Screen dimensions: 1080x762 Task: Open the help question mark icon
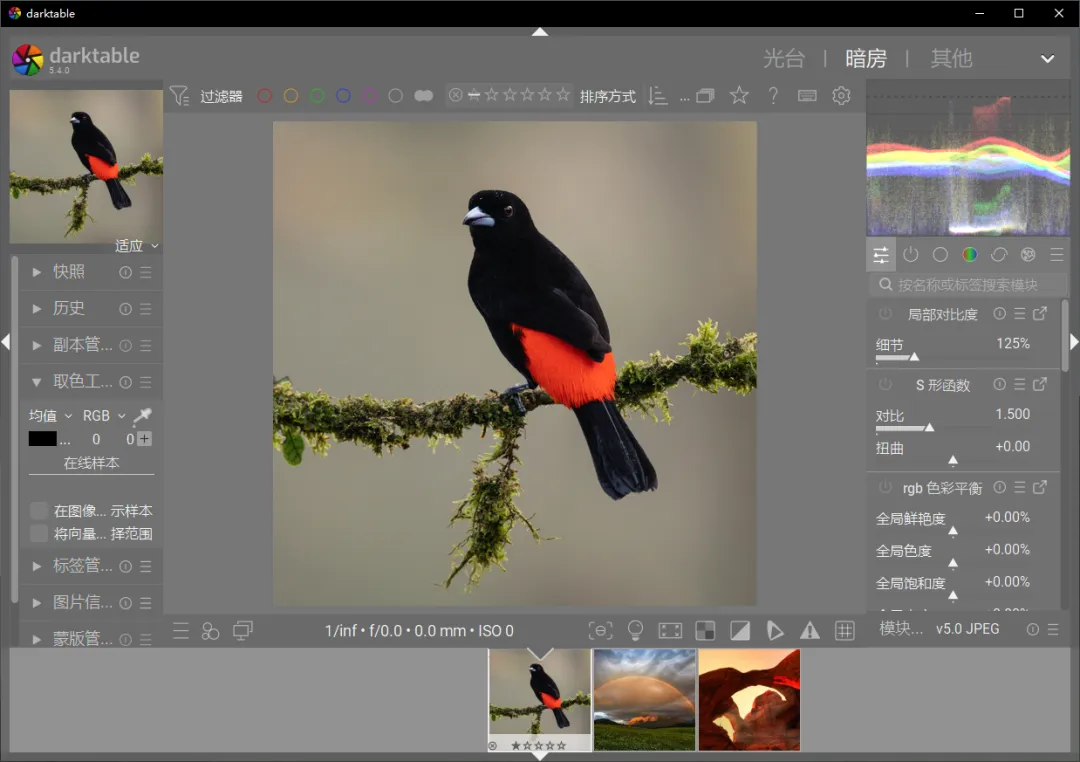[773, 96]
